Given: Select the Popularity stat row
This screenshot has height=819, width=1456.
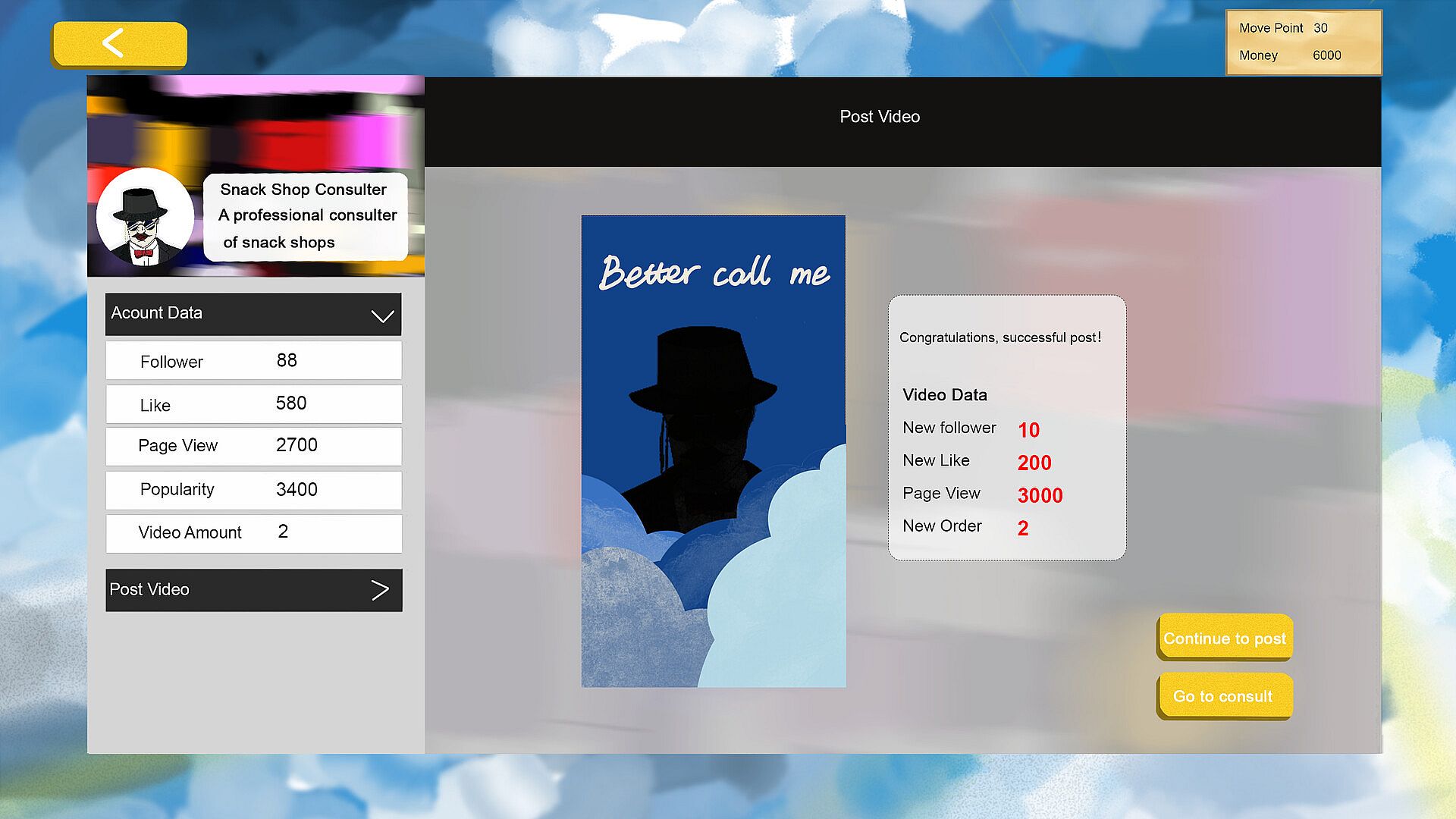Looking at the screenshot, I should [253, 490].
